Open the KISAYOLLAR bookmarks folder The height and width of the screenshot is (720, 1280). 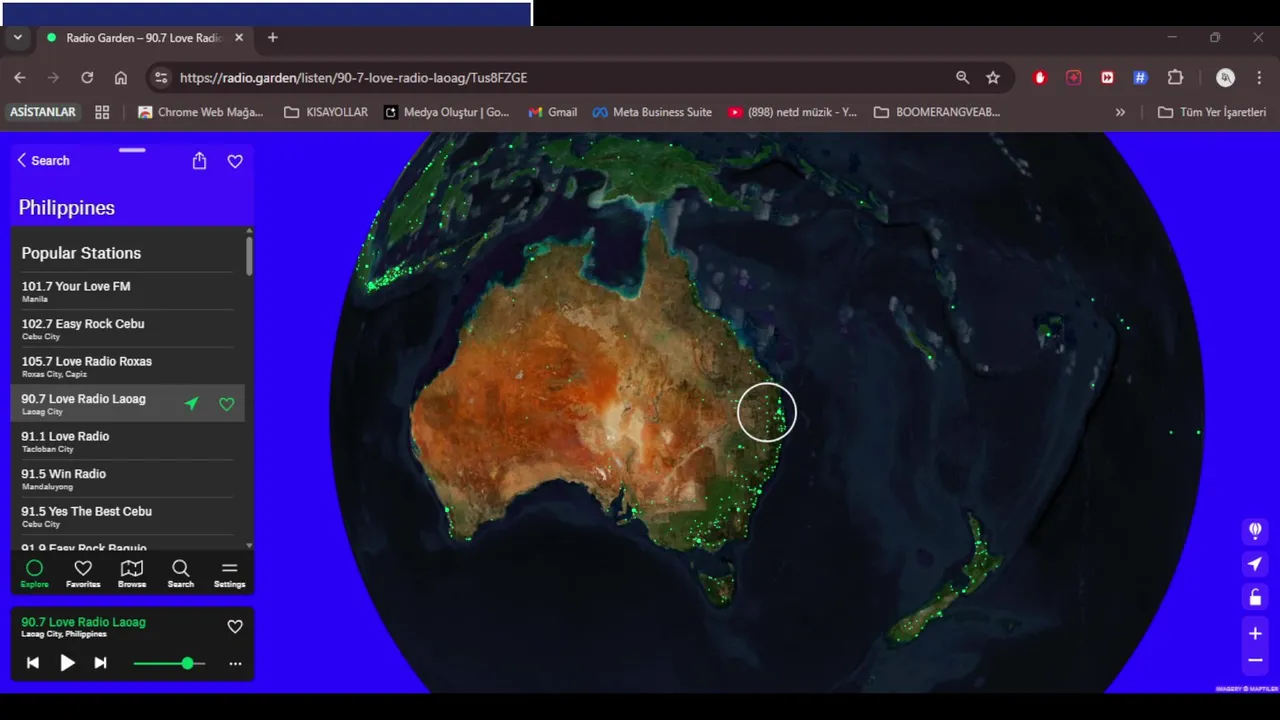coord(326,112)
